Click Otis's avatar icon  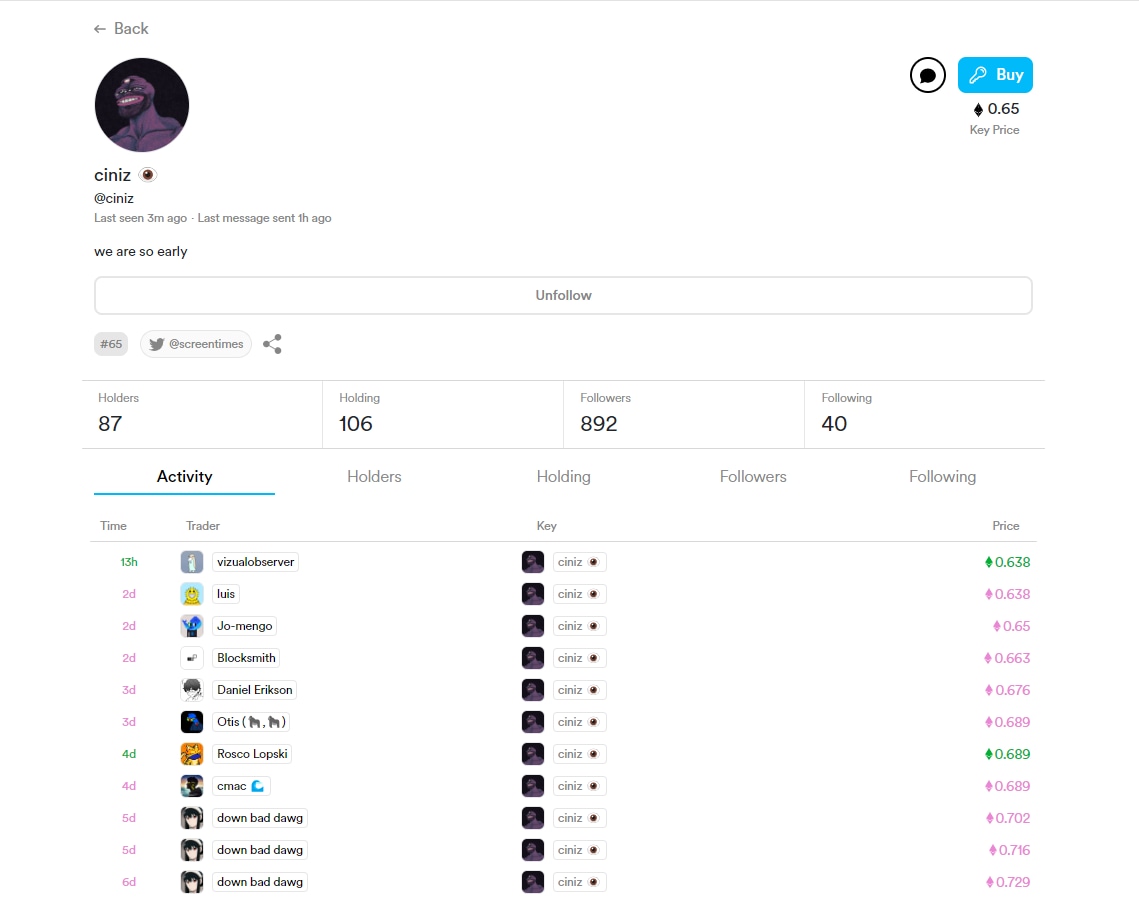pyautogui.click(x=192, y=722)
